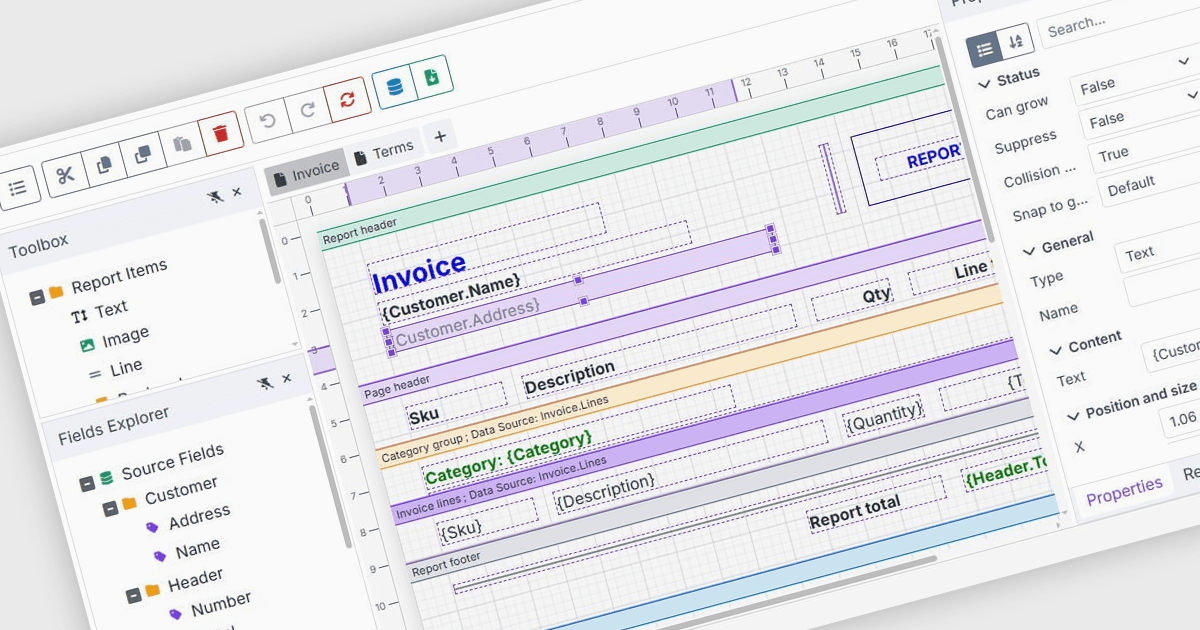The height and width of the screenshot is (630, 1200).
Task: Open the Type dropdown showing Text
Action: [1158, 247]
